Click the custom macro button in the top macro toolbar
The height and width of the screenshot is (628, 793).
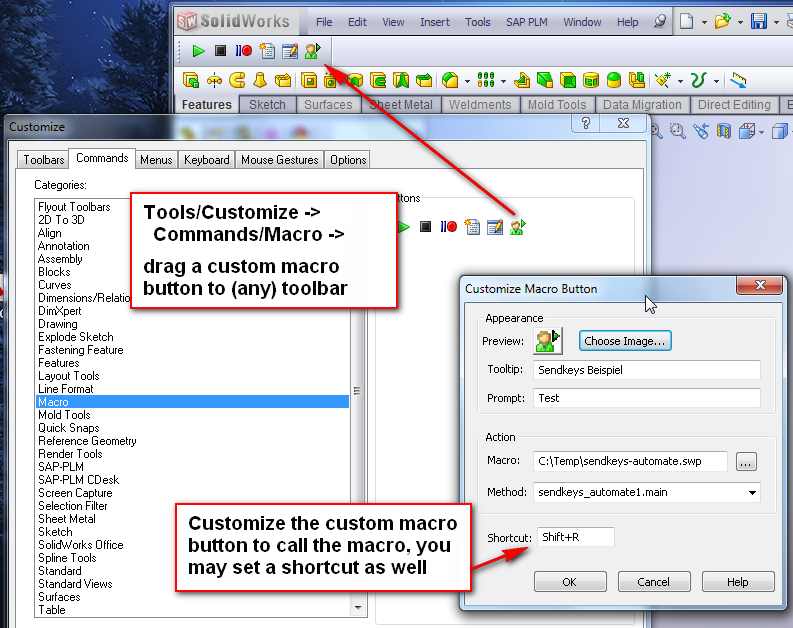[313, 51]
